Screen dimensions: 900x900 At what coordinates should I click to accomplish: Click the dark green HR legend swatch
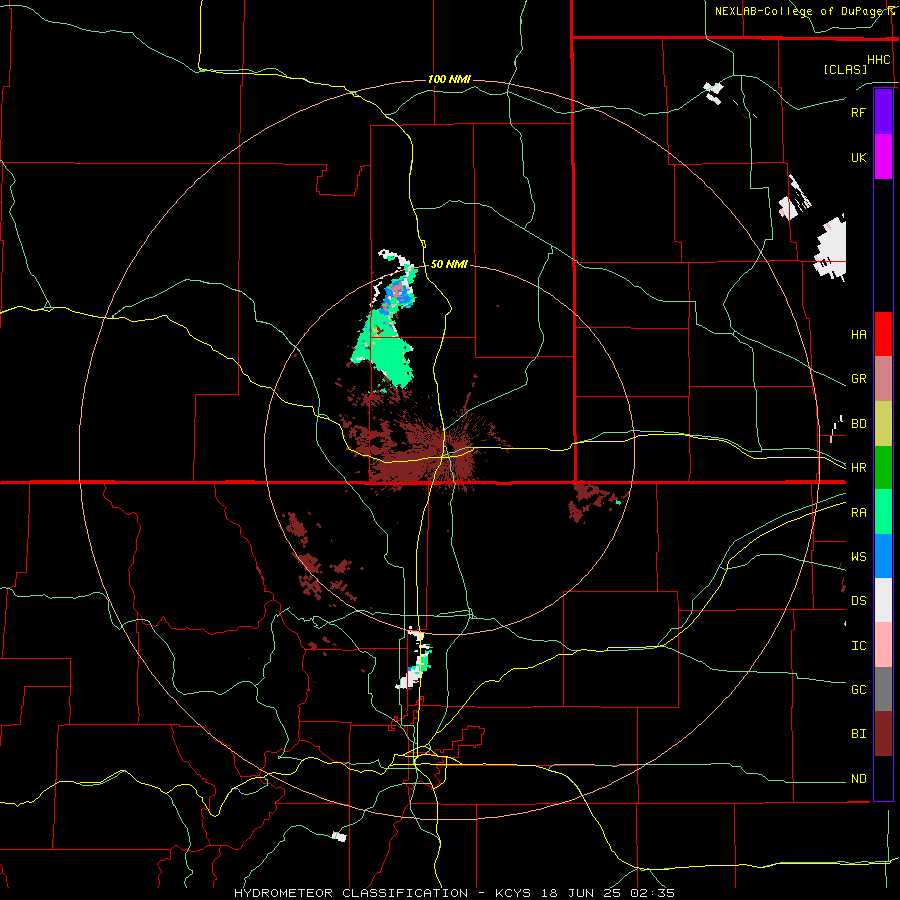[883, 468]
